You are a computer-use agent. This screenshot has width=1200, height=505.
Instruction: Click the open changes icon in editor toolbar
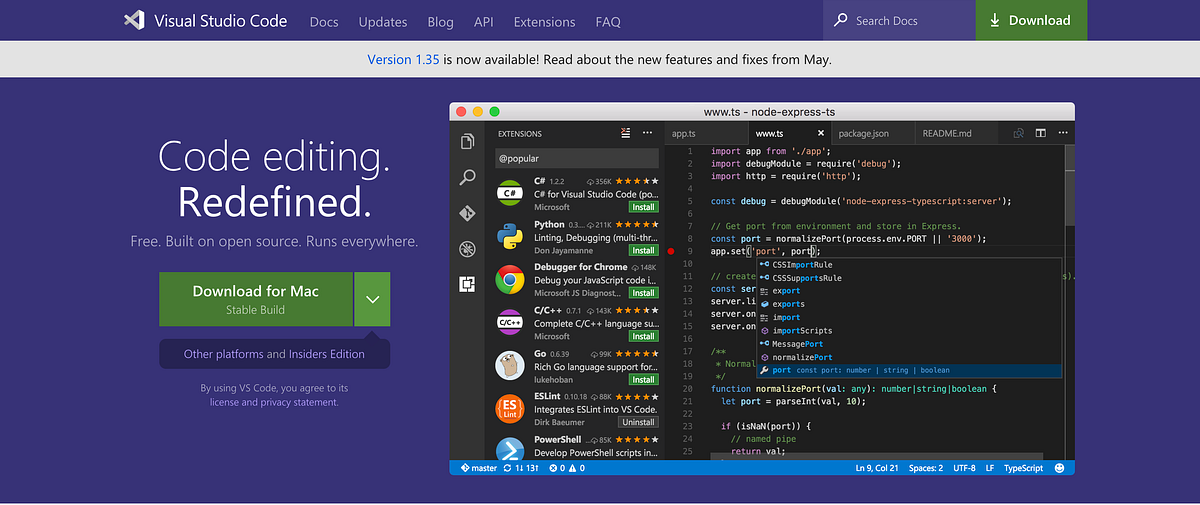click(x=1019, y=133)
